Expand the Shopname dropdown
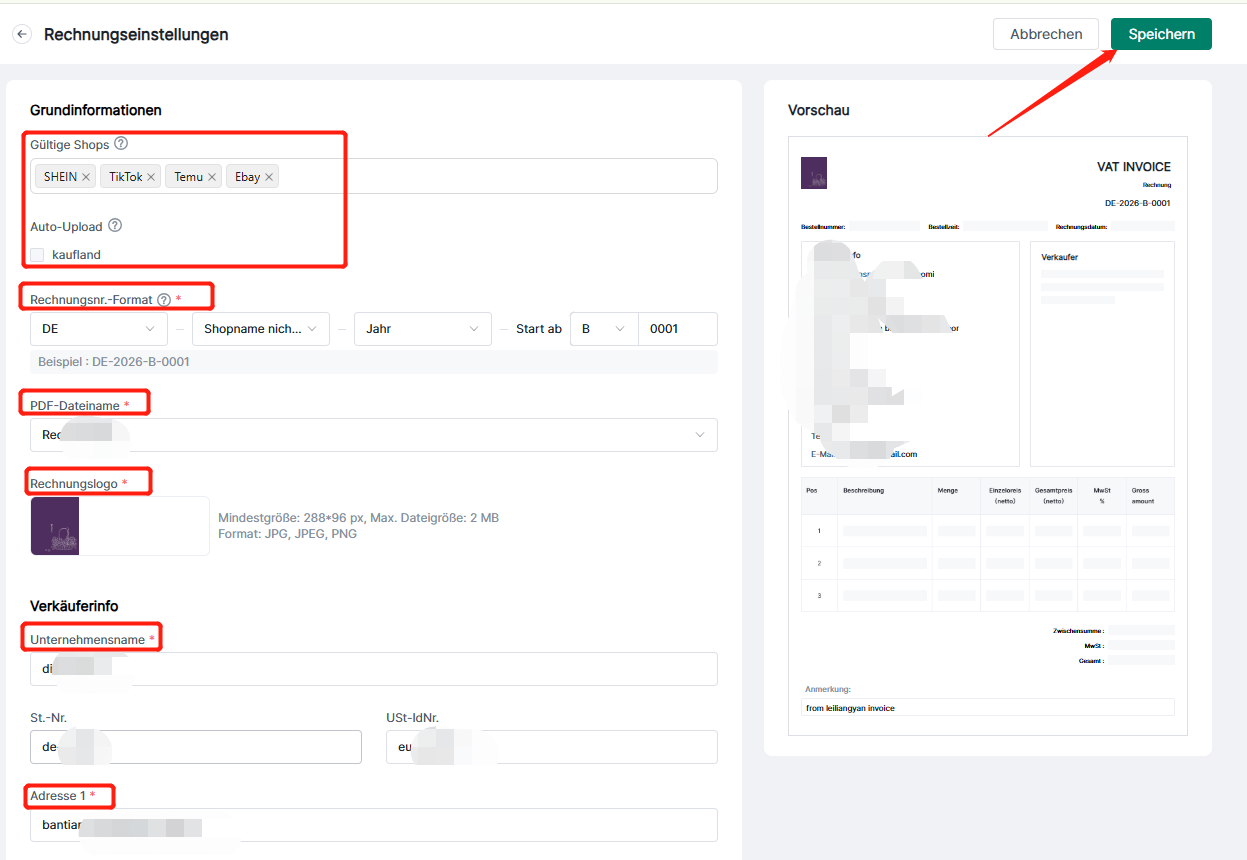This screenshot has width=1247, height=860. pos(260,329)
